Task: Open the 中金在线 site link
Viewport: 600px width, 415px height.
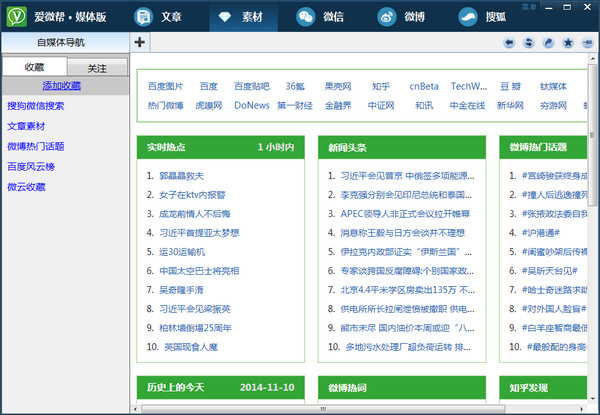Action: pos(467,105)
